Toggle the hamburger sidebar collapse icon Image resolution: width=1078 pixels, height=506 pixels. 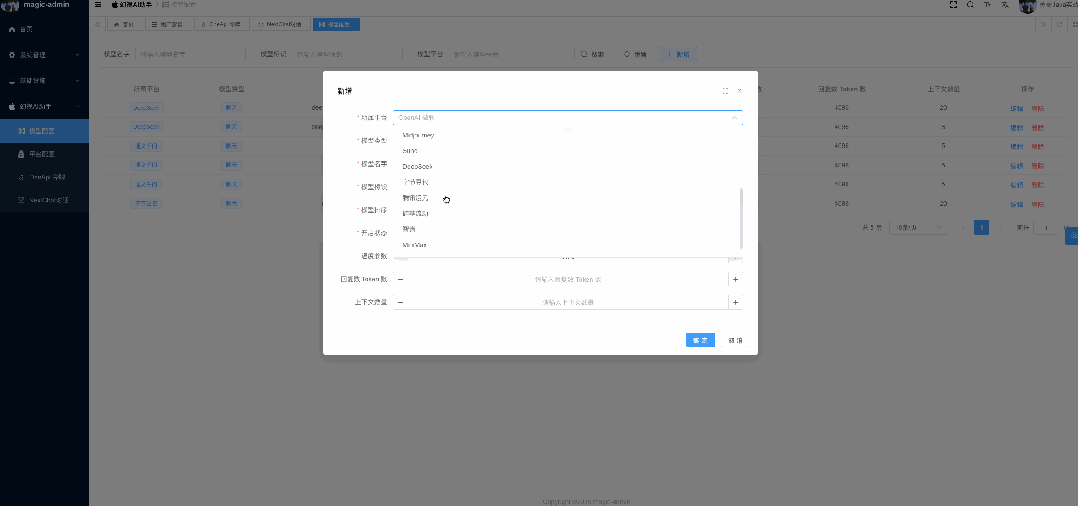coord(98,4)
